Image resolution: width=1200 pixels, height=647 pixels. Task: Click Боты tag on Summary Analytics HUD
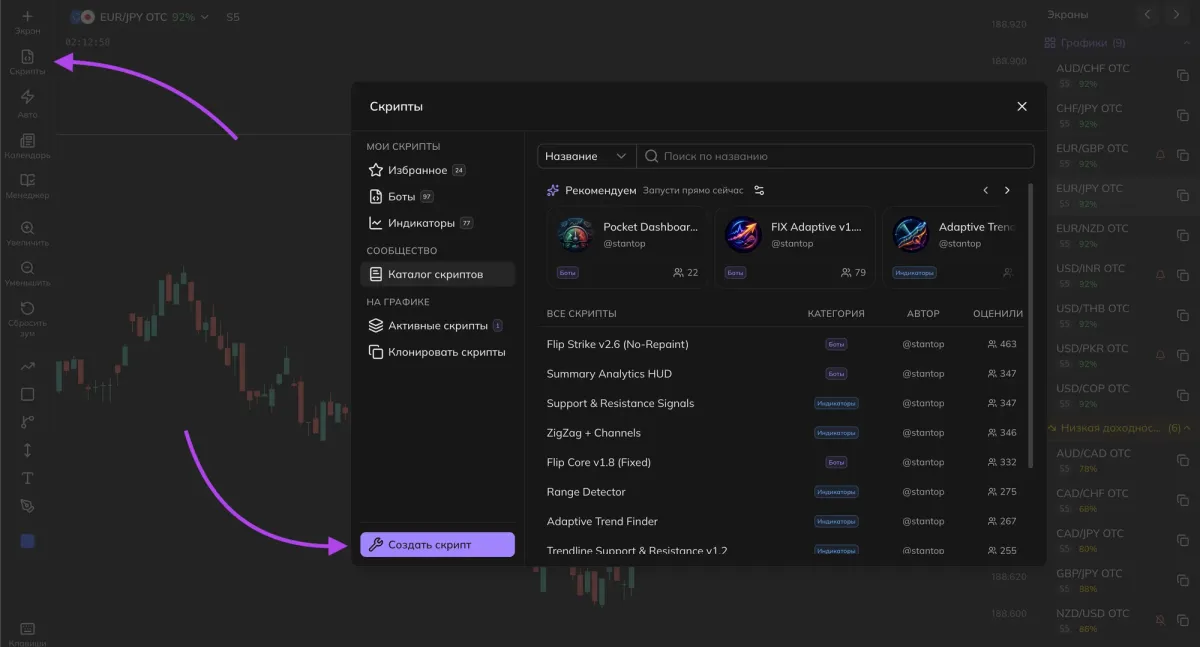point(836,374)
